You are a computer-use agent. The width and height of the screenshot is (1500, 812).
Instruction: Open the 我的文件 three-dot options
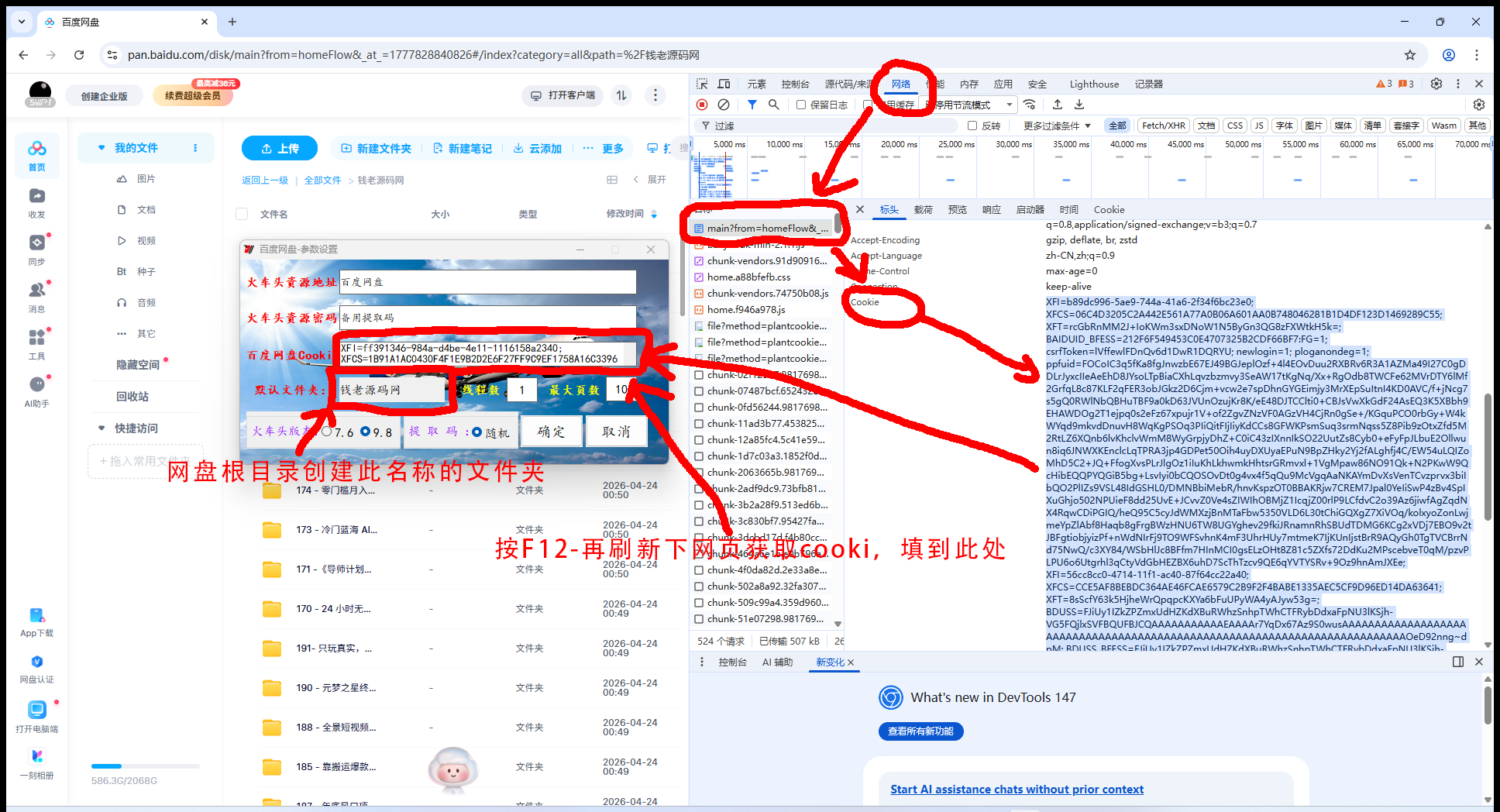(195, 147)
